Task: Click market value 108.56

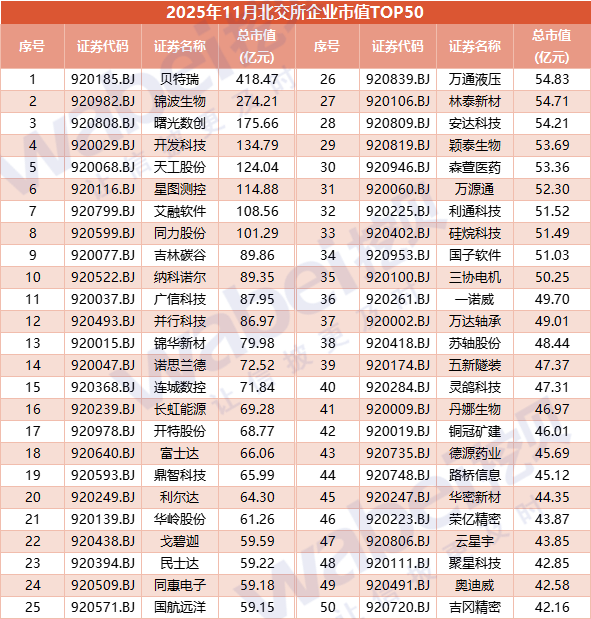Action: coord(257,212)
